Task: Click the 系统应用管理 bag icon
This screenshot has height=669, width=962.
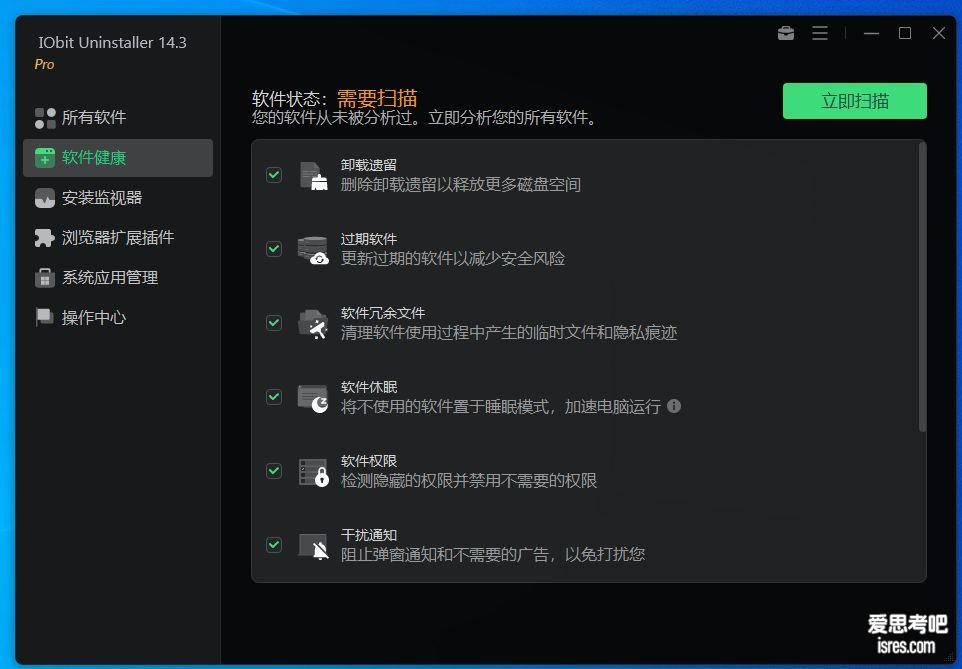Action: [45, 277]
